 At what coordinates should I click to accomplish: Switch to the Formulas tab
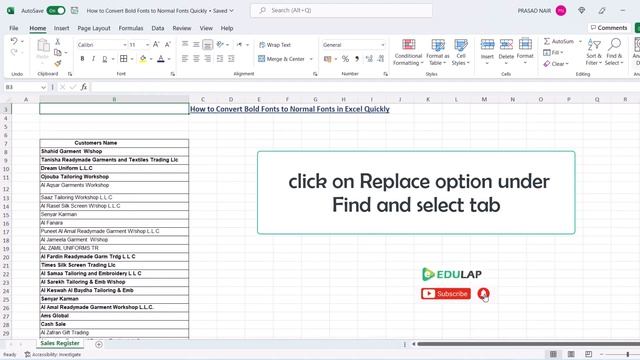pyautogui.click(x=131, y=28)
